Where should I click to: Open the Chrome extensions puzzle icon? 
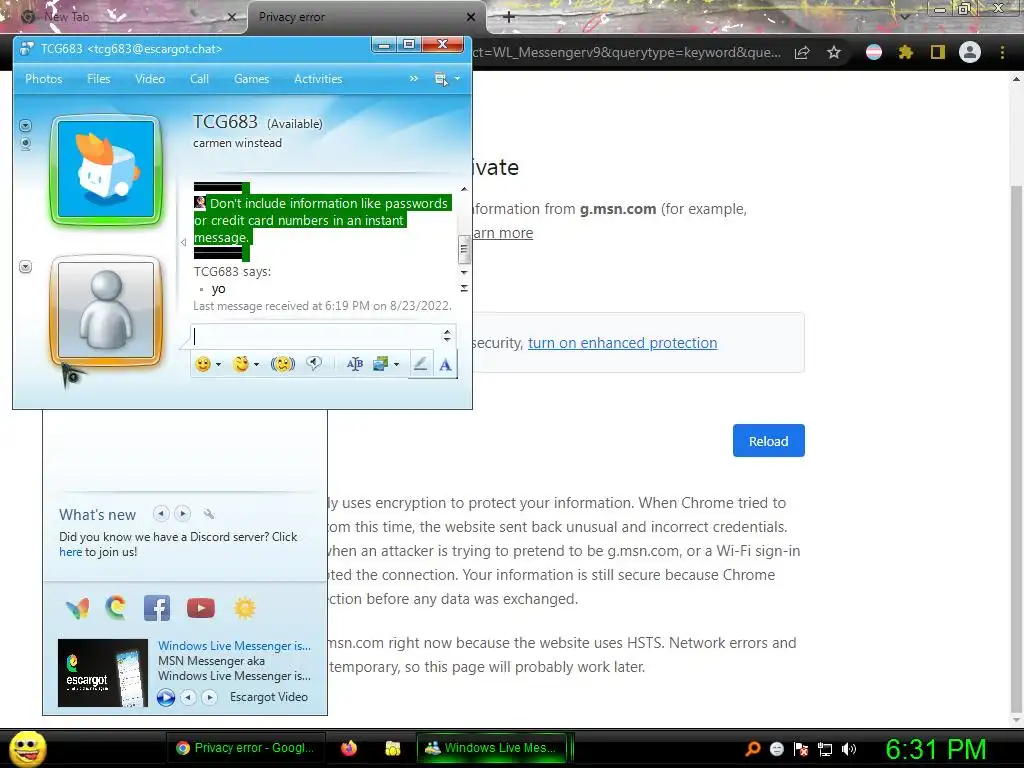[x=905, y=52]
